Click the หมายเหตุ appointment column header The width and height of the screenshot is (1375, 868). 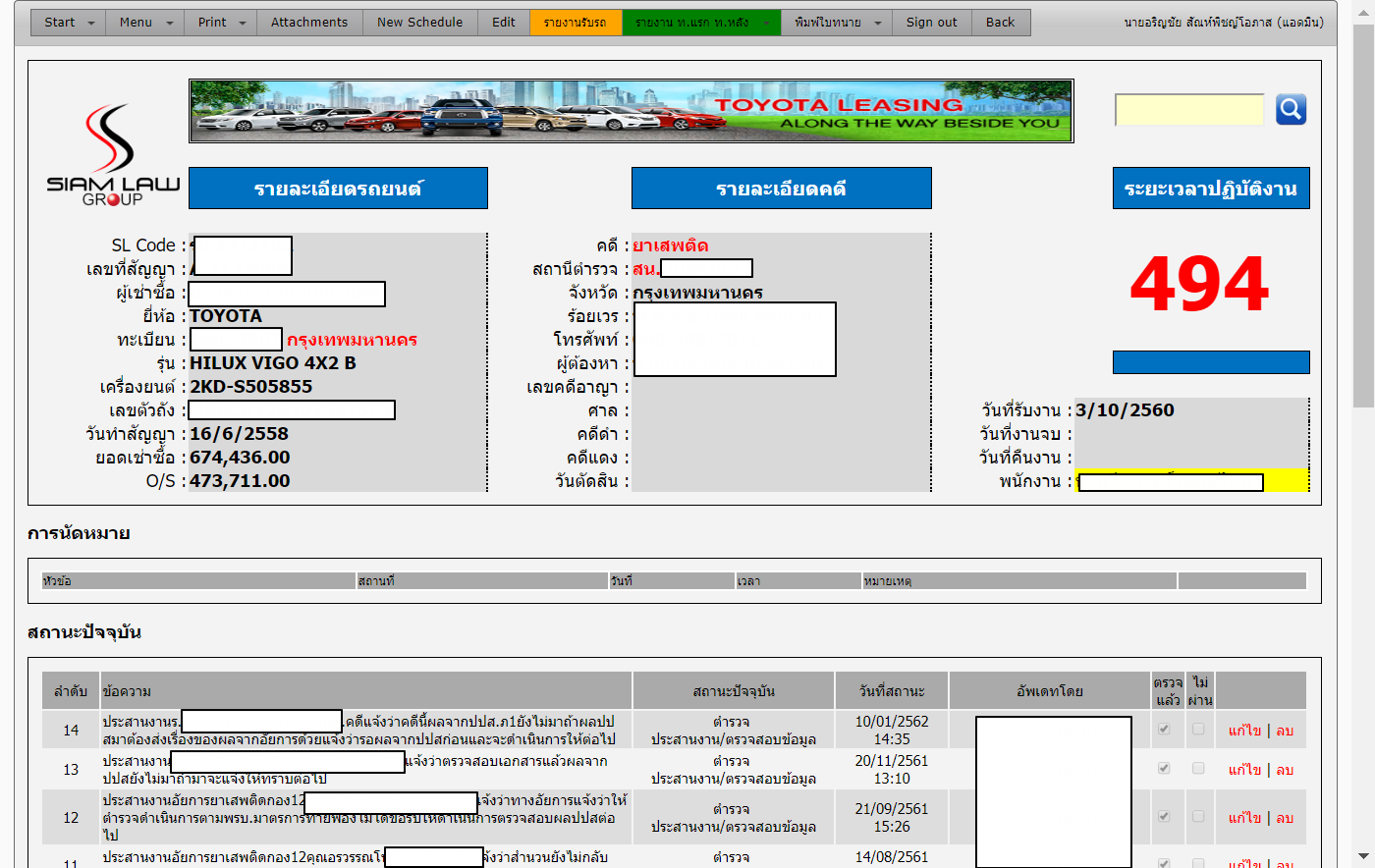1019,581
